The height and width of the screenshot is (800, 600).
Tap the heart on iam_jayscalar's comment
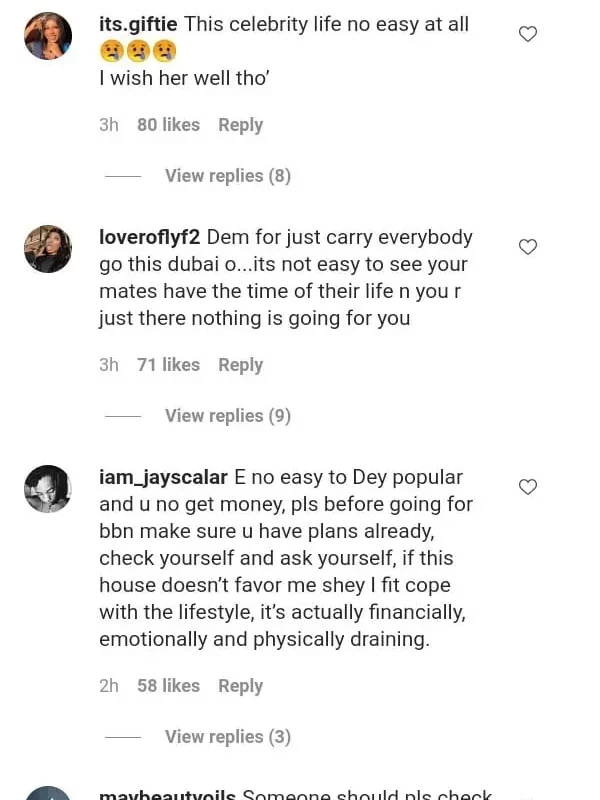pyautogui.click(x=528, y=487)
